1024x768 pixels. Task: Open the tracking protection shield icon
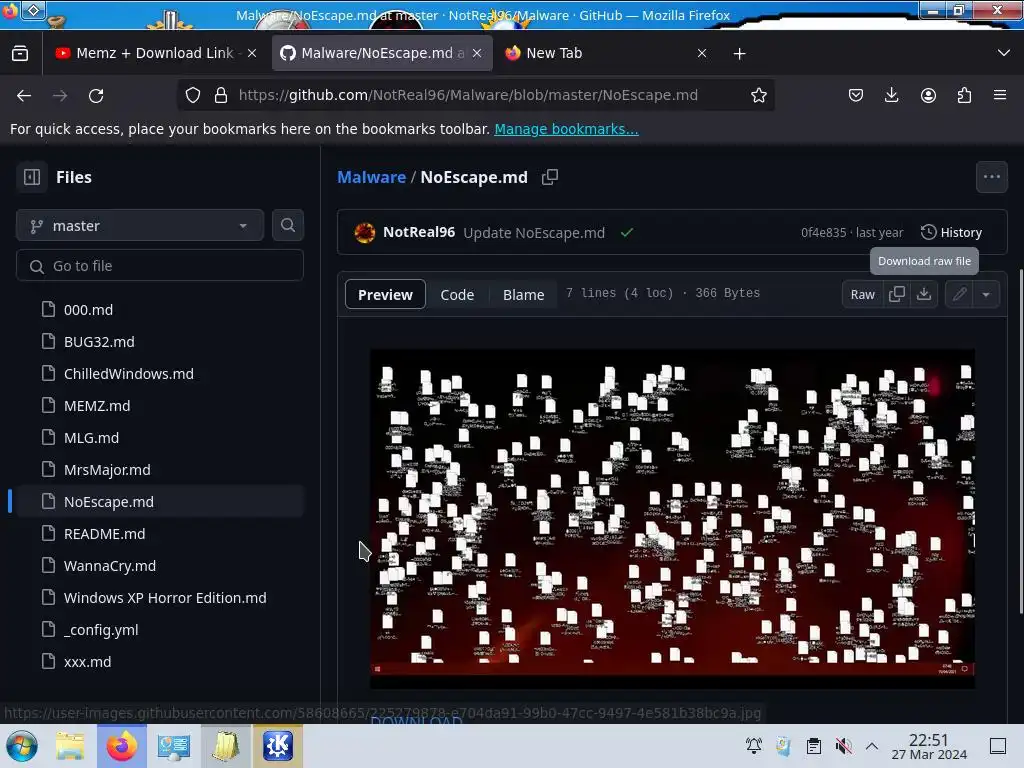point(193,95)
